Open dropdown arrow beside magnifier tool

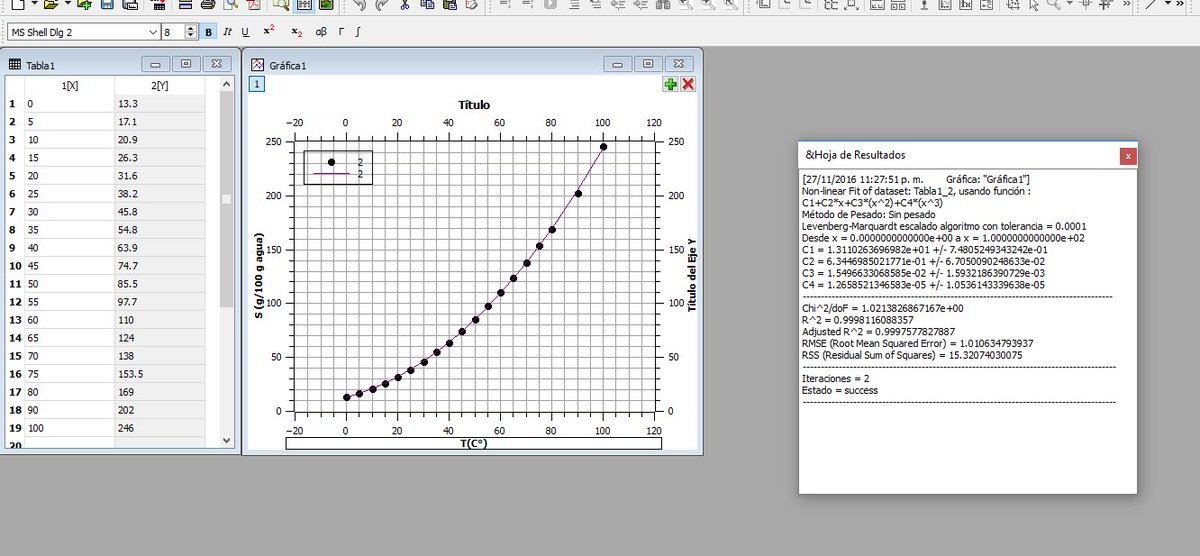1069,4
